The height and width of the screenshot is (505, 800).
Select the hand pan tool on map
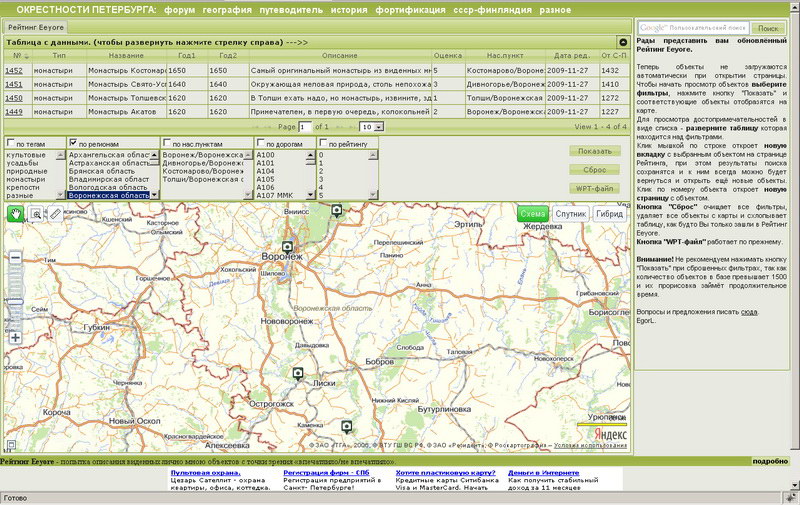tap(15, 213)
